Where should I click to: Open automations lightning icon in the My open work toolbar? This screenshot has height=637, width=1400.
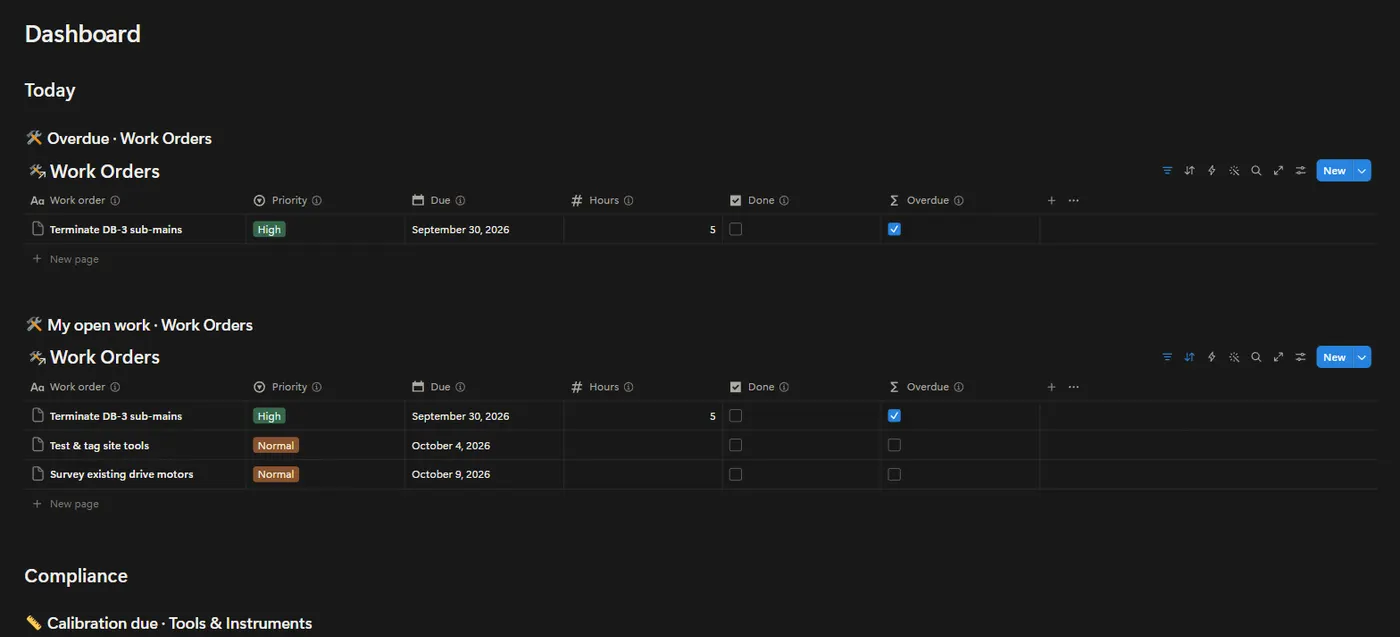[x=1212, y=357]
